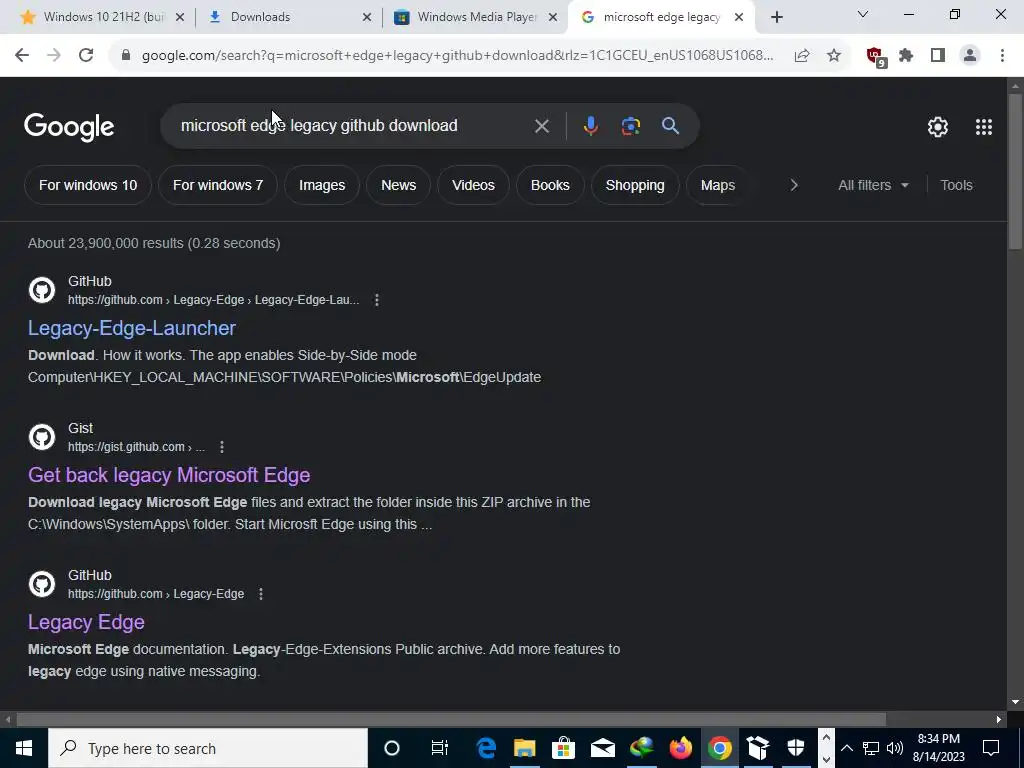Click the browser forward arrow
The height and width of the screenshot is (768, 1024).
[x=54, y=56]
